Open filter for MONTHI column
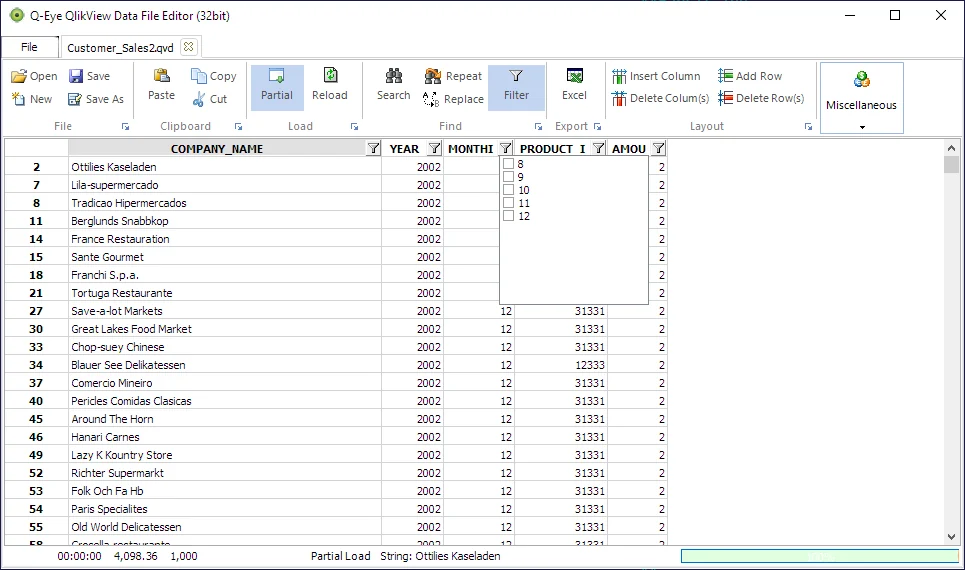Screen dimensions: 965x570 505,148
